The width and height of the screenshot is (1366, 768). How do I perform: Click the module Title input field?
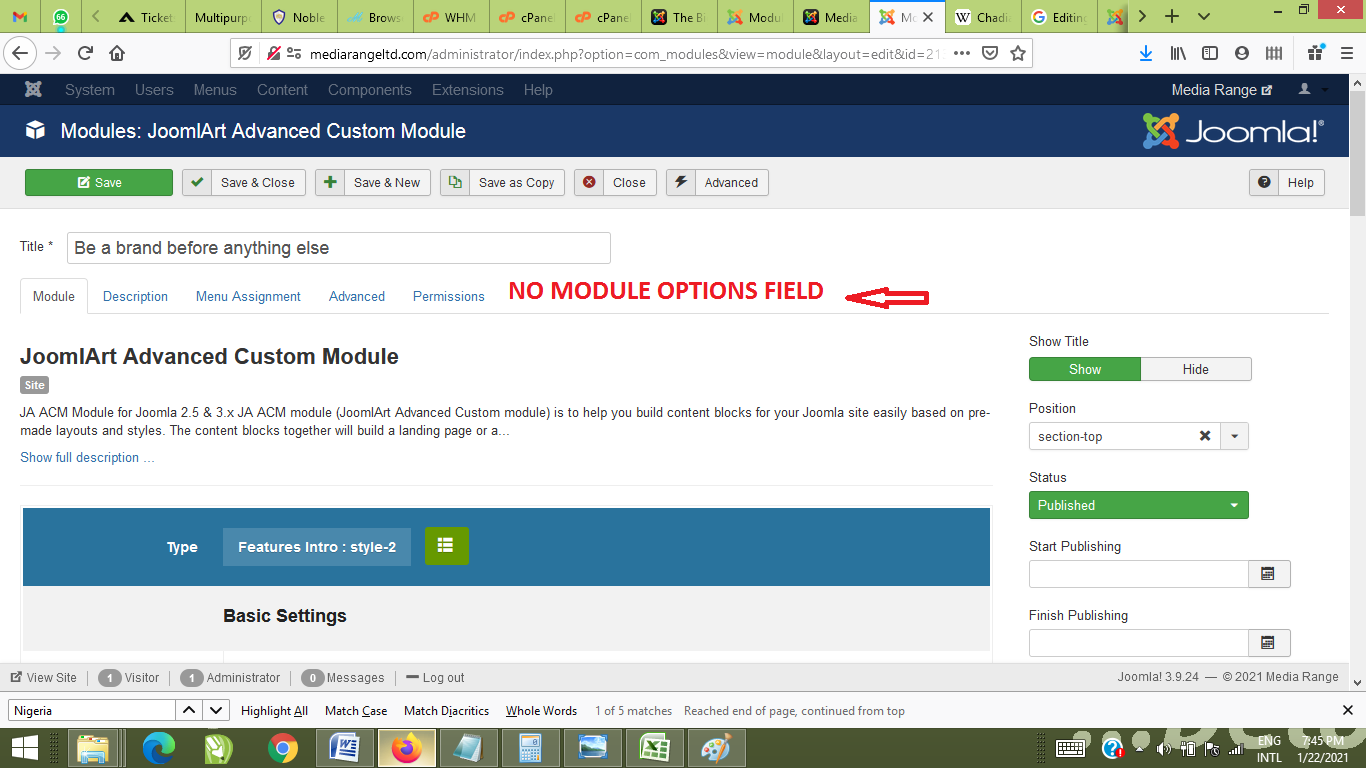(339, 248)
